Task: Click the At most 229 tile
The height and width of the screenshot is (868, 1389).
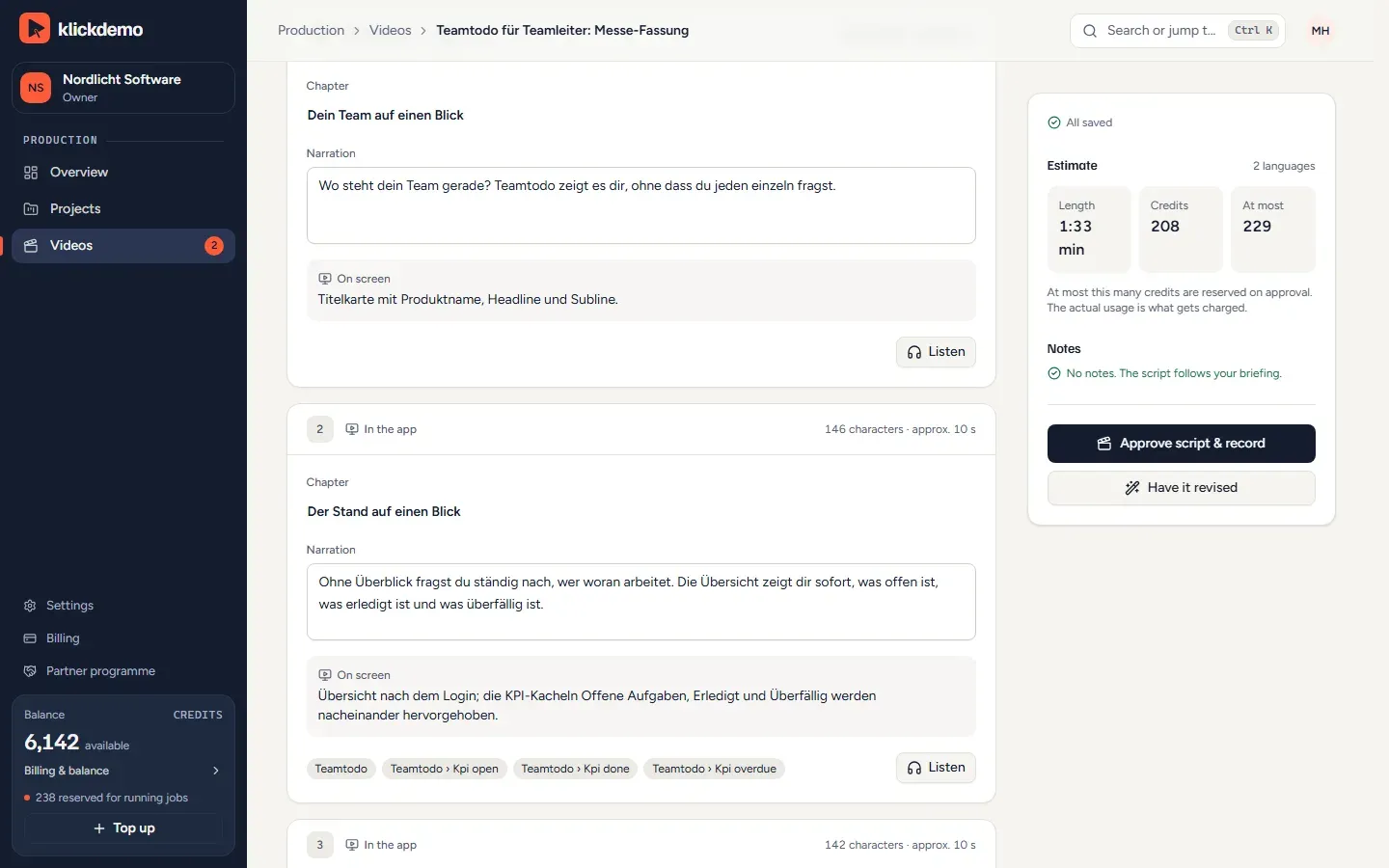Action: pos(1273,230)
